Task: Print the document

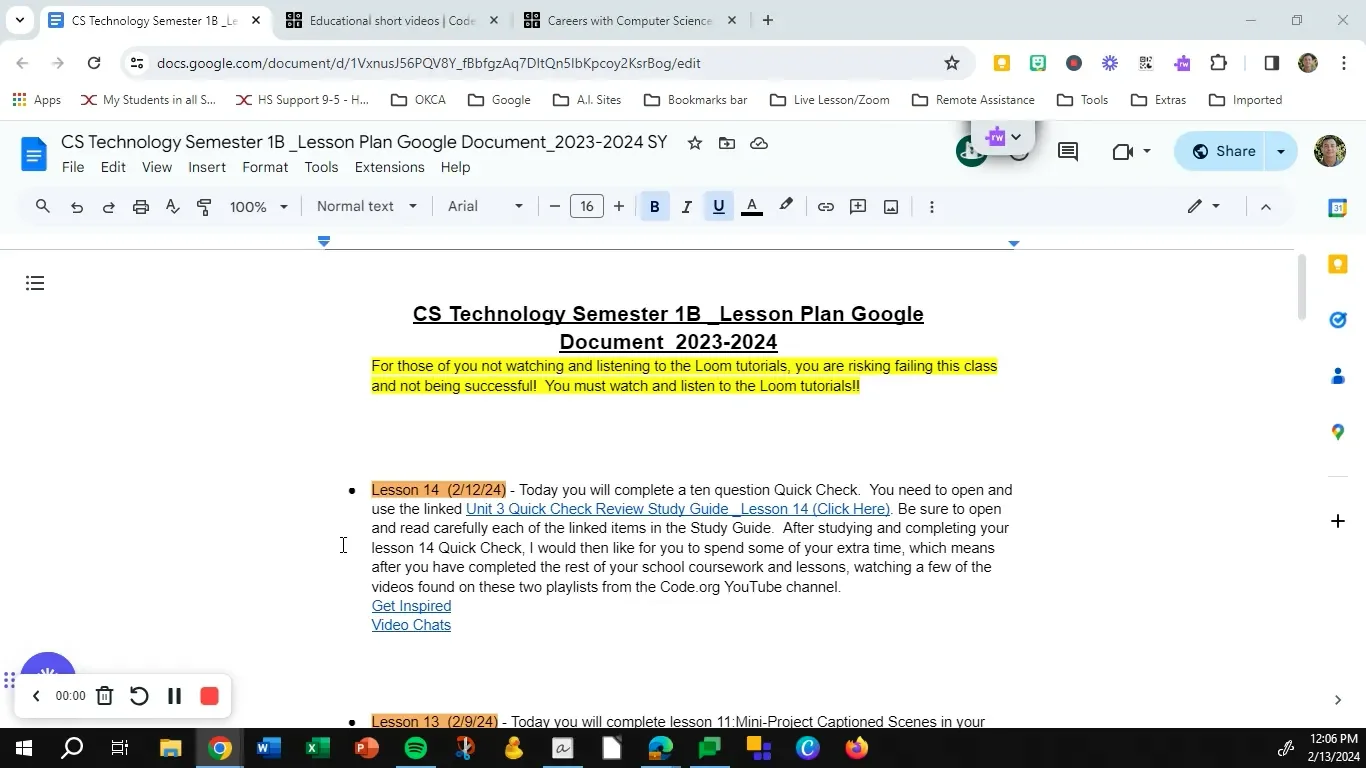Action: pyautogui.click(x=141, y=207)
